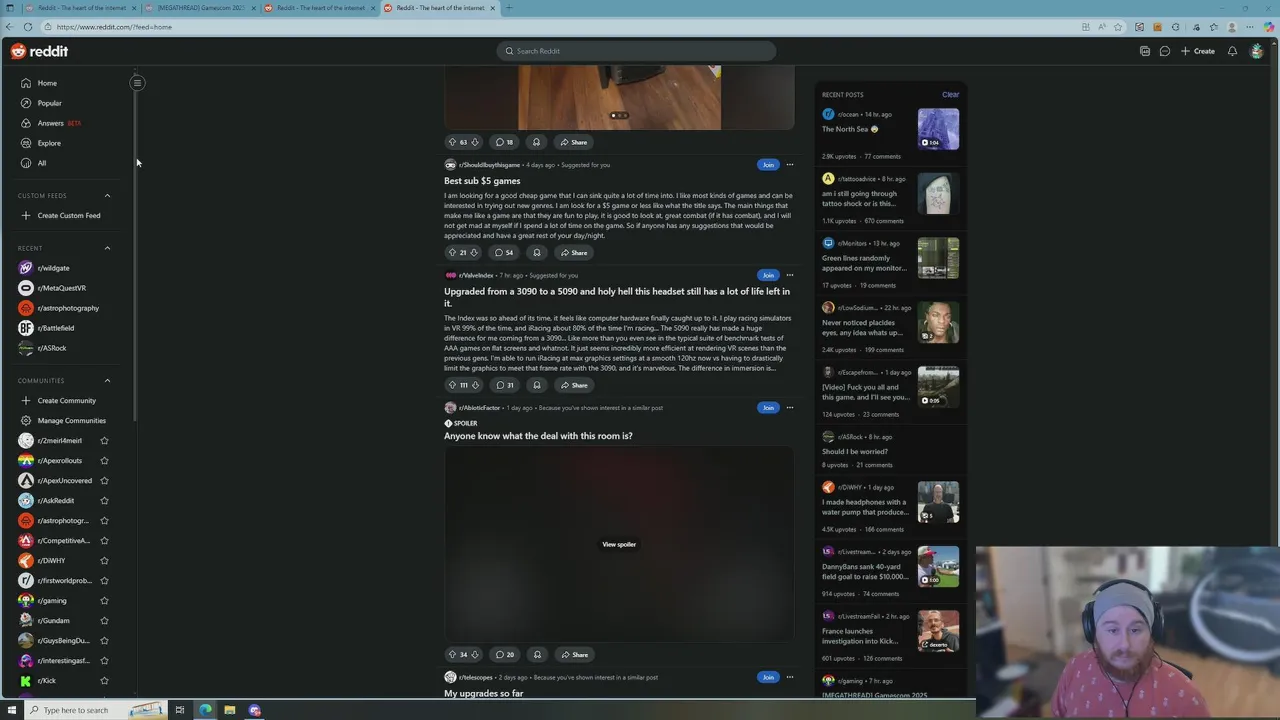Join r/ValveIndex
This screenshot has width=1280, height=720.
[768, 275]
